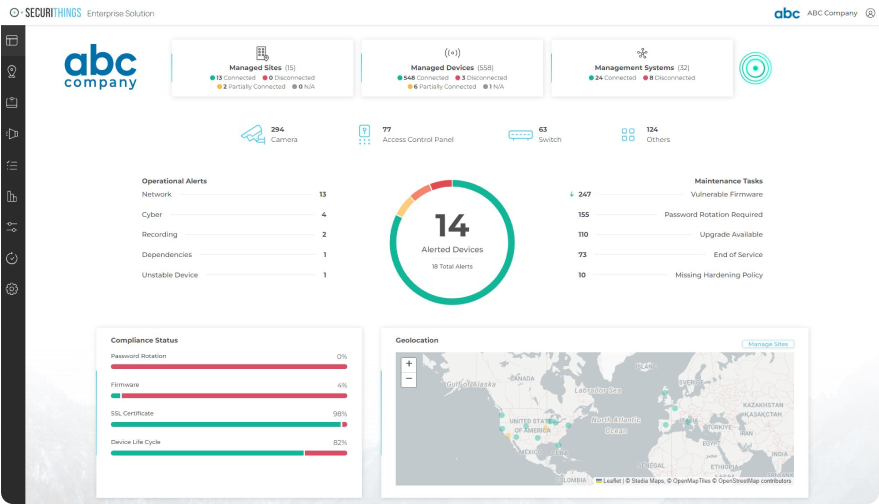The width and height of the screenshot is (879, 504).
Task: Open Password Rotation Required task
Action: tap(670, 215)
